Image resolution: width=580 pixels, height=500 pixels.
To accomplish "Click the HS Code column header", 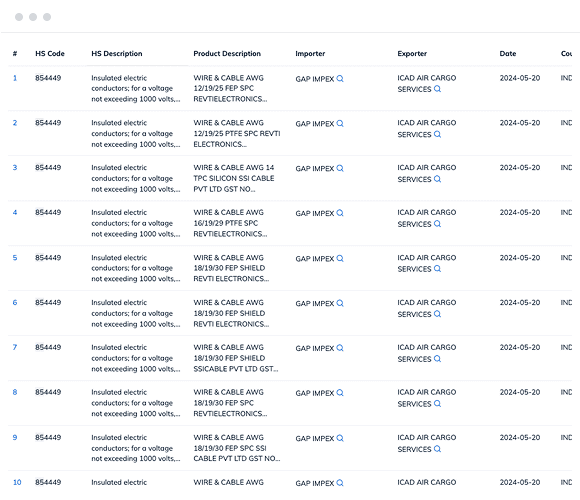I will click(50, 54).
